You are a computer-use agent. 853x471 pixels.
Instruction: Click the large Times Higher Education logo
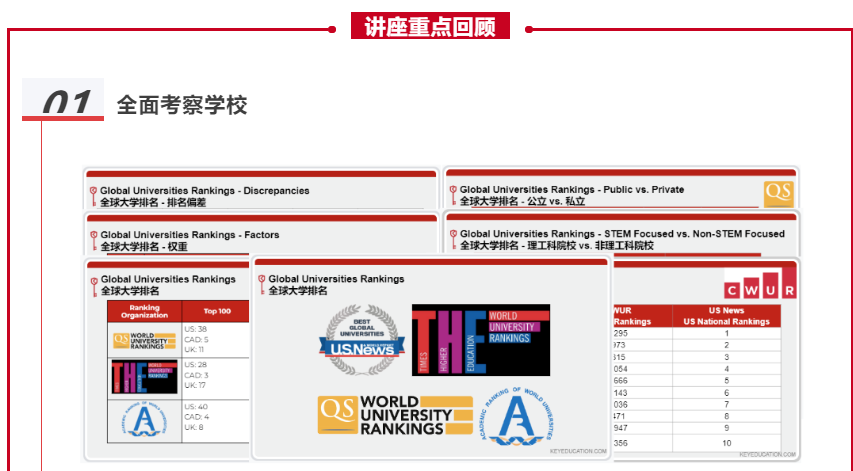(x=480, y=340)
